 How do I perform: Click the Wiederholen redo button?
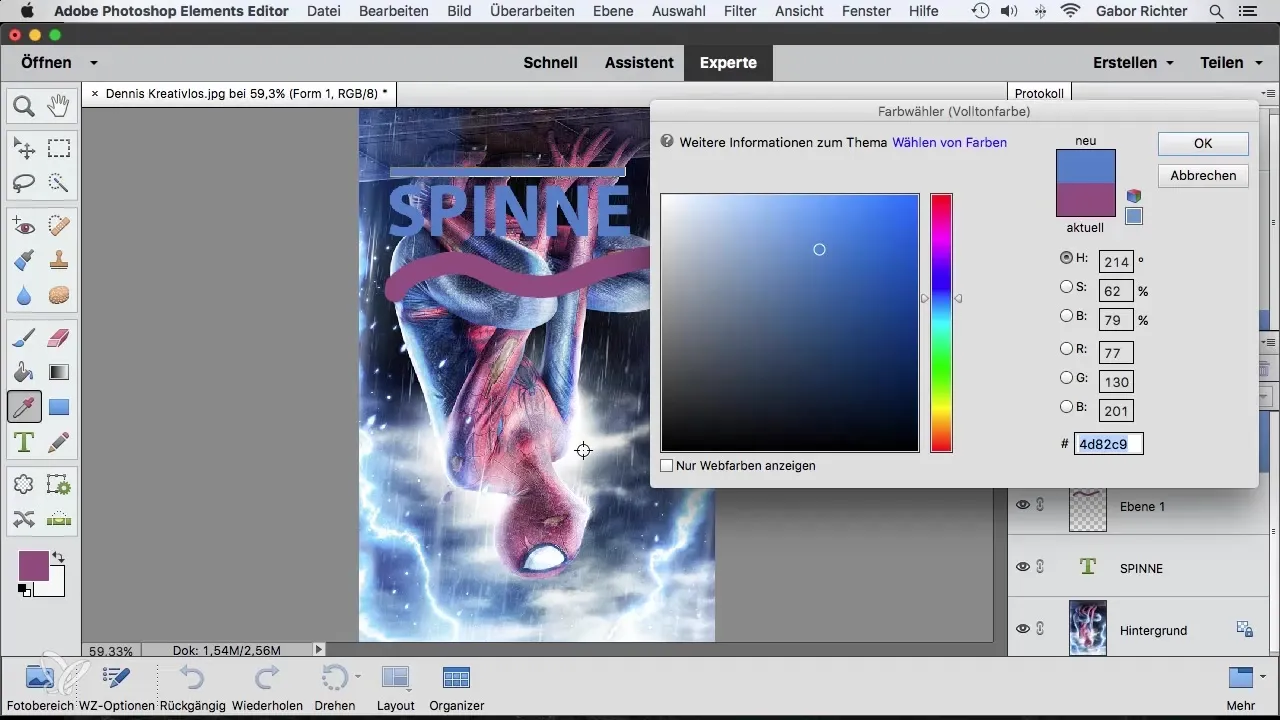(x=267, y=687)
